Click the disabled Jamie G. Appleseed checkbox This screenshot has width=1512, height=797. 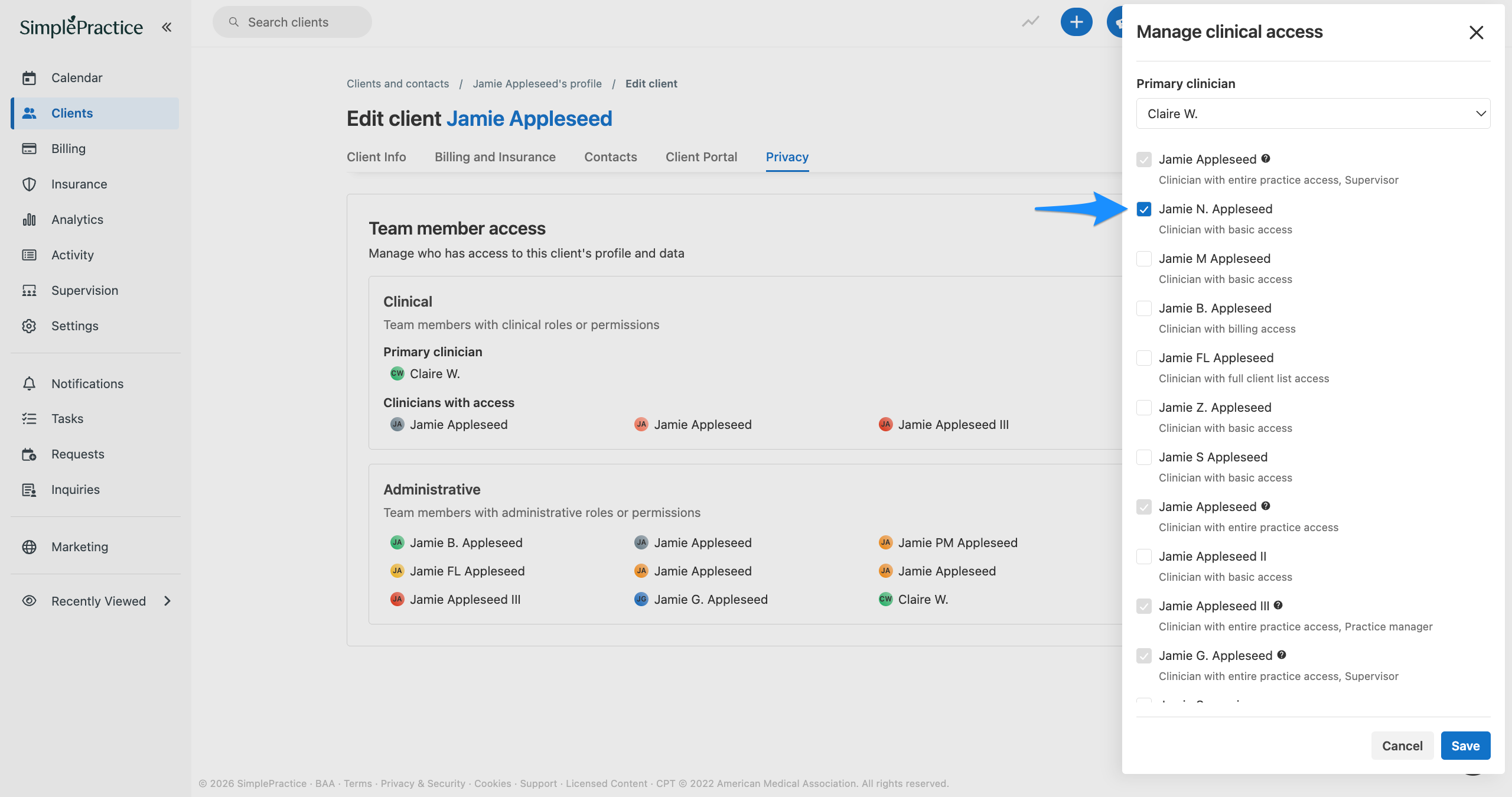[x=1144, y=656]
